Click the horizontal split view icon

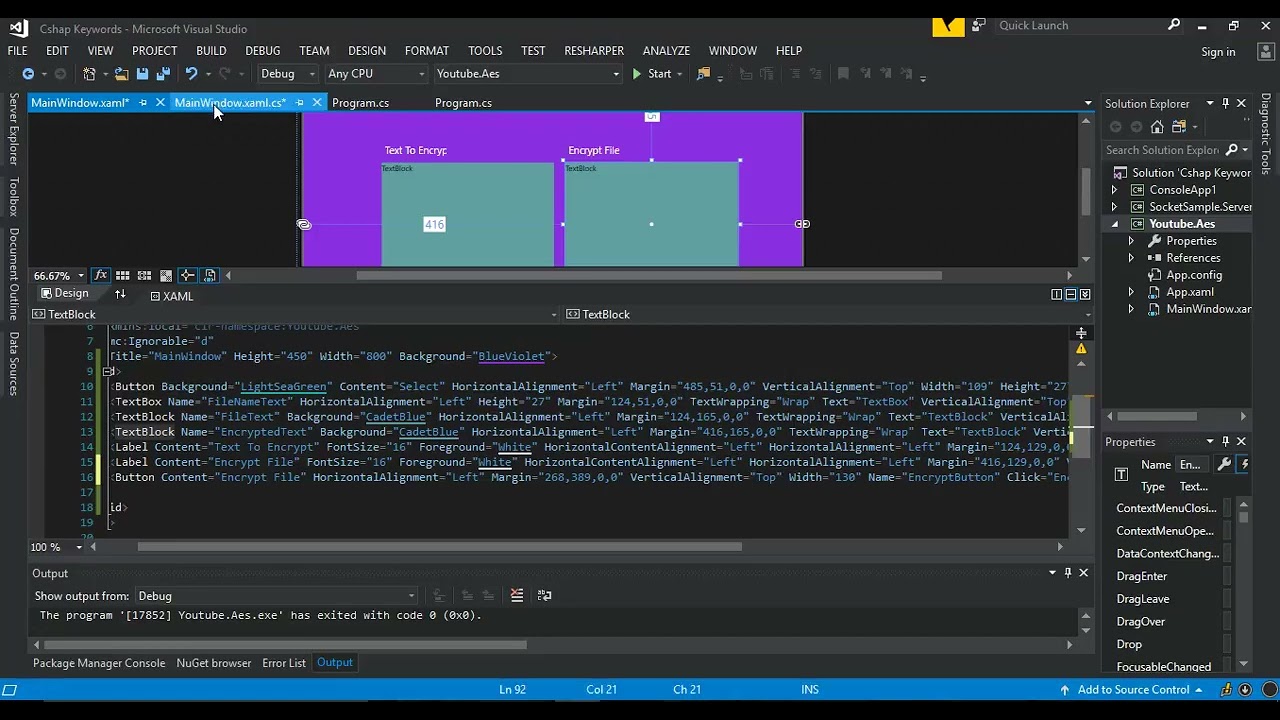[x=1070, y=294]
